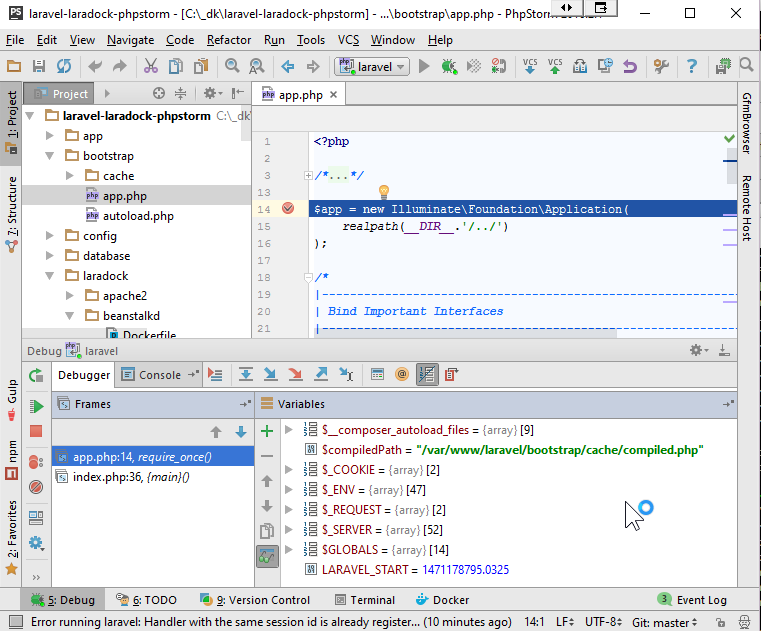Image resolution: width=761 pixels, height=631 pixels.
Task: Open Event Log
Action: pos(692,600)
